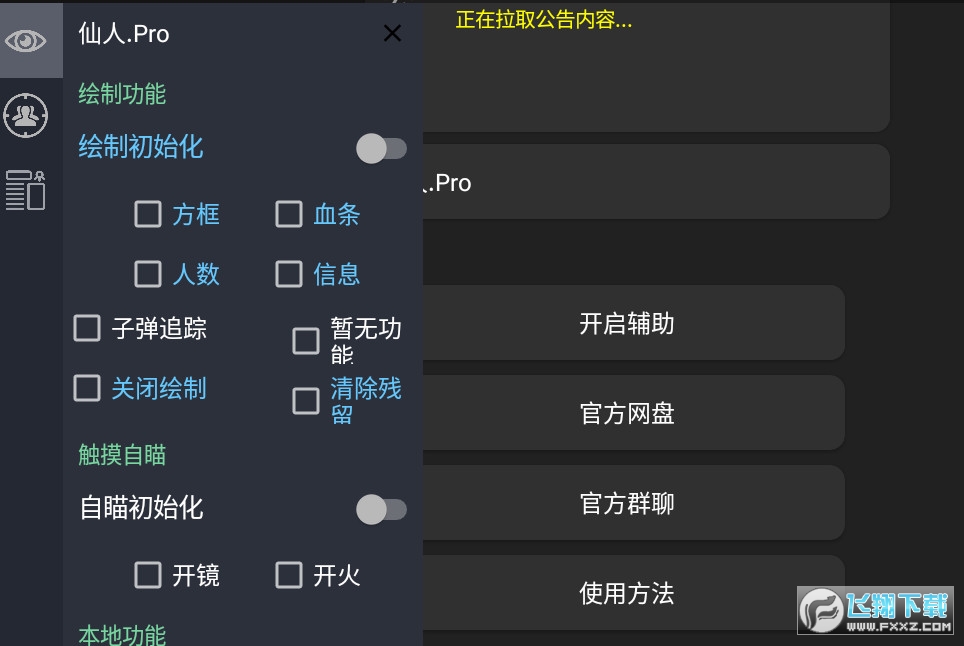Check the 方框 checkbox

point(148,215)
